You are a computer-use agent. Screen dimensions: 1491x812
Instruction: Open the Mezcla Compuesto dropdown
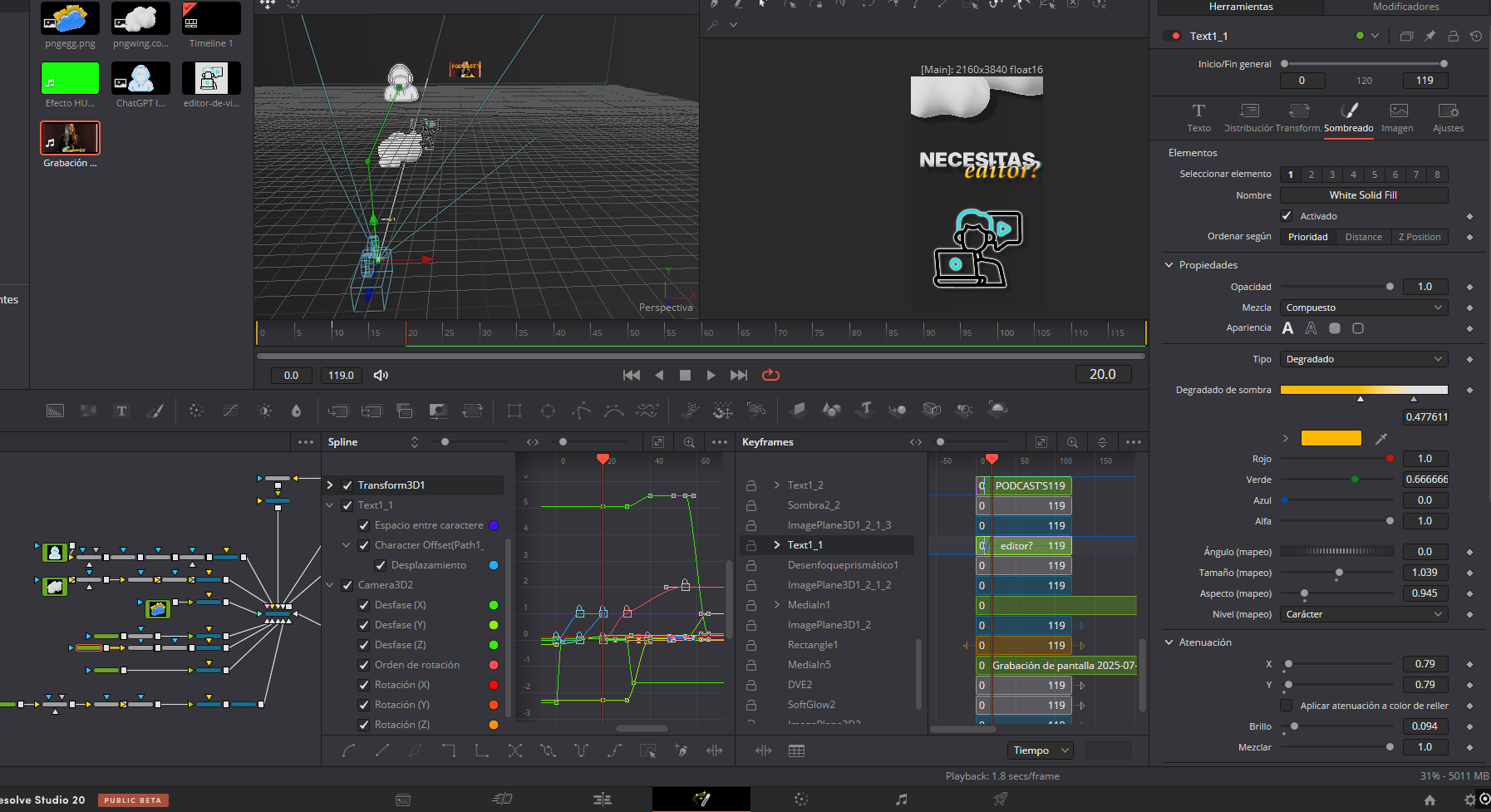[1363, 308]
